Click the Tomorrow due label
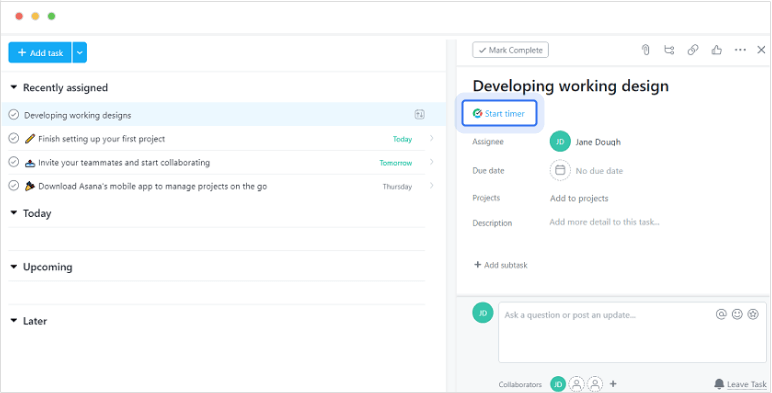Image resolution: width=772 pixels, height=393 pixels. click(396, 163)
